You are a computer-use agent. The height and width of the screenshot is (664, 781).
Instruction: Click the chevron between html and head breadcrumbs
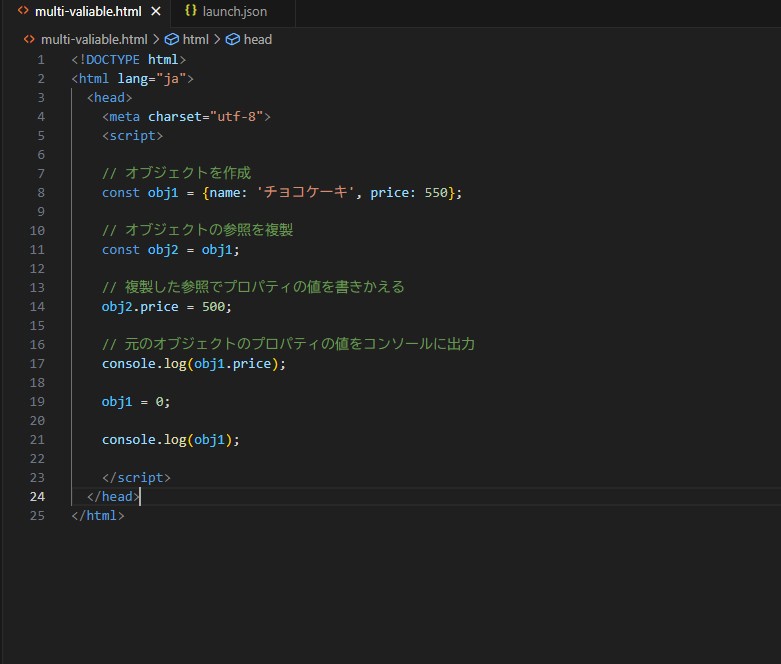[x=217, y=39]
